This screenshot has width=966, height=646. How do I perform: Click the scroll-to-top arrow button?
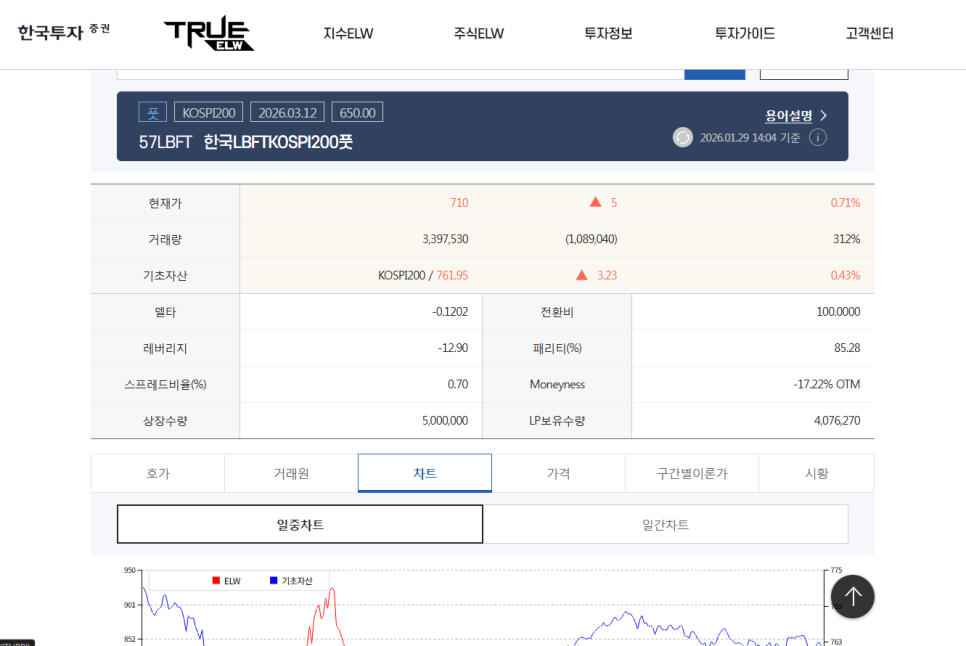click(x=853, y=596)
